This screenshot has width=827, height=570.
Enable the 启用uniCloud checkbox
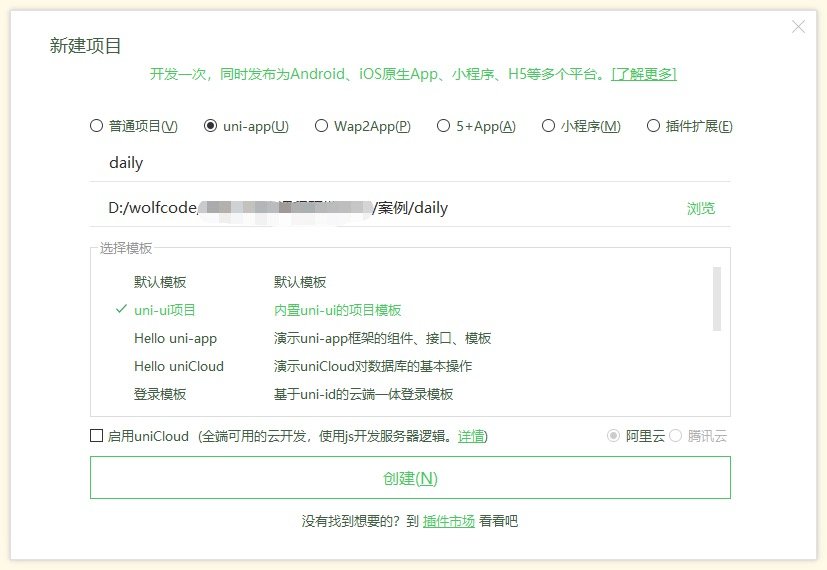click(x=97, y=436)
